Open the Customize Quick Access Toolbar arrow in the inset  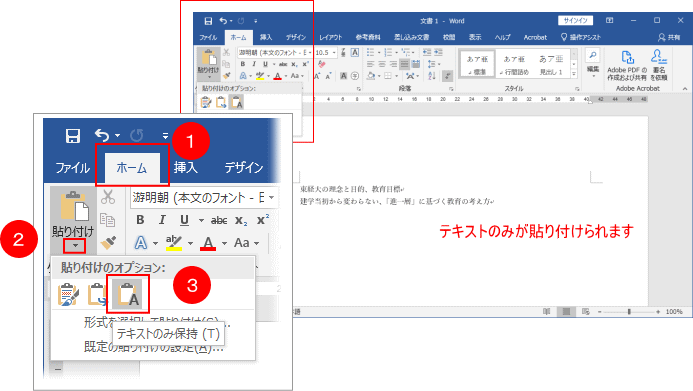coord(165,135)
